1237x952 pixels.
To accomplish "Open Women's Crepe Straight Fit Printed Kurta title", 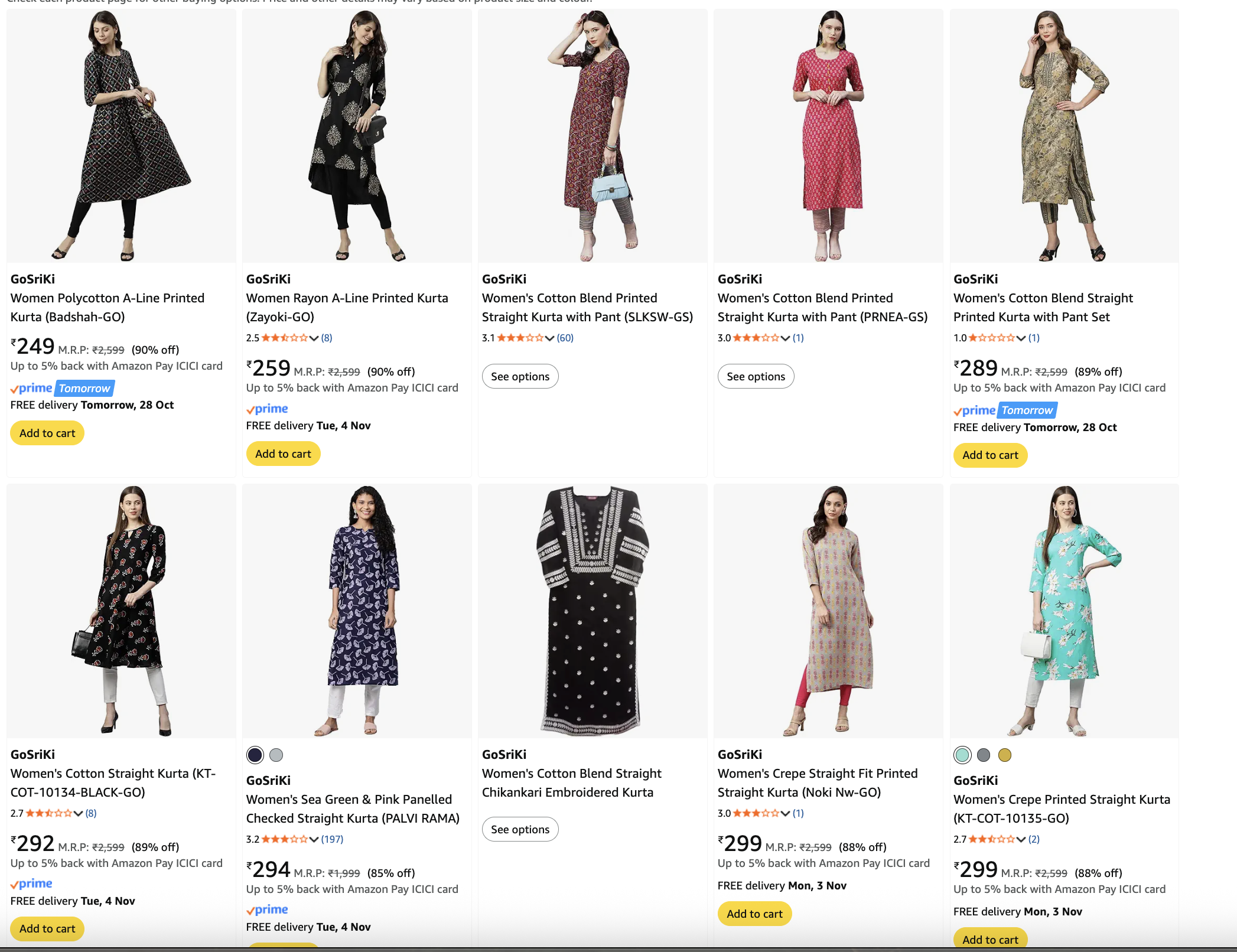I will [x=817, y=783].
